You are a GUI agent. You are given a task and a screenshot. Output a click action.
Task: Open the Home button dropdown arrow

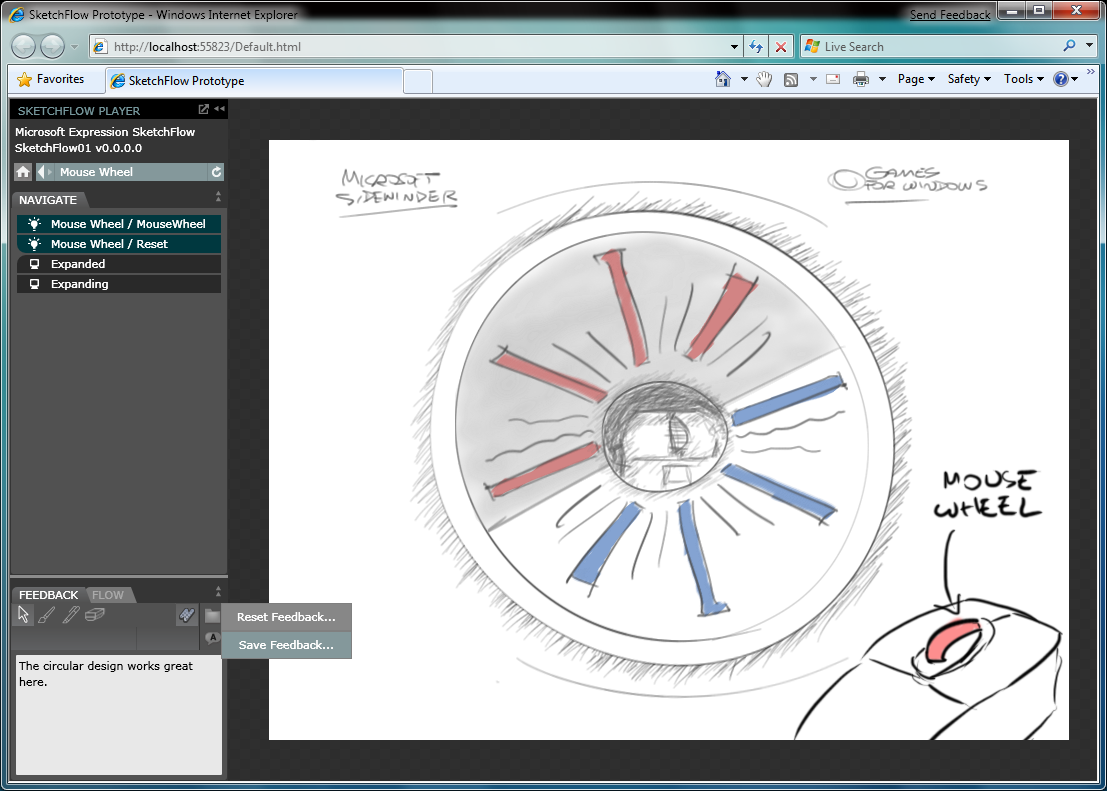pos(744,79)
